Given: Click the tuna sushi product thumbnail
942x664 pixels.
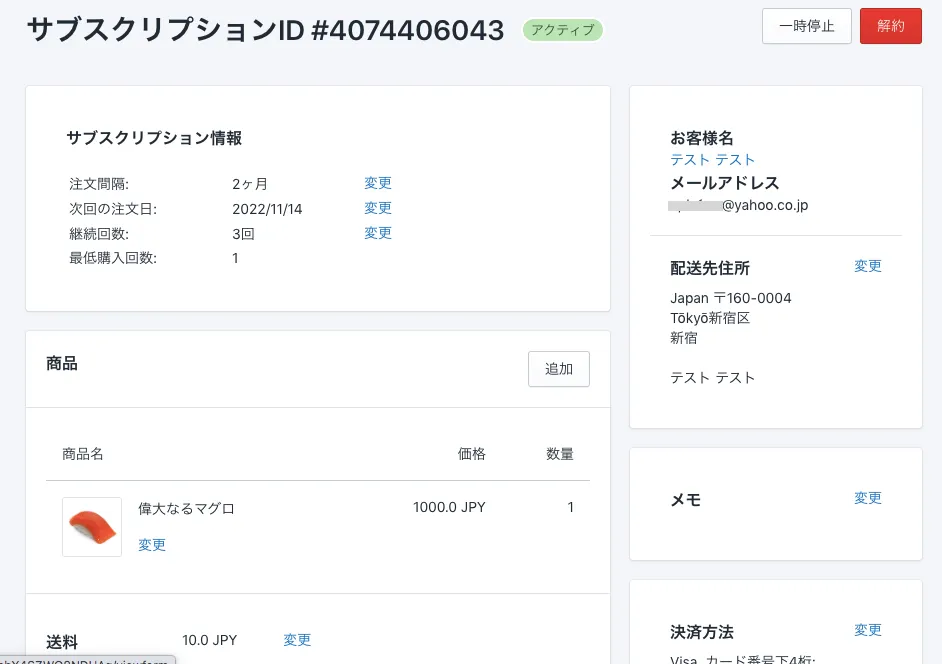Looking at the screenshot, I should click(92, 527).
